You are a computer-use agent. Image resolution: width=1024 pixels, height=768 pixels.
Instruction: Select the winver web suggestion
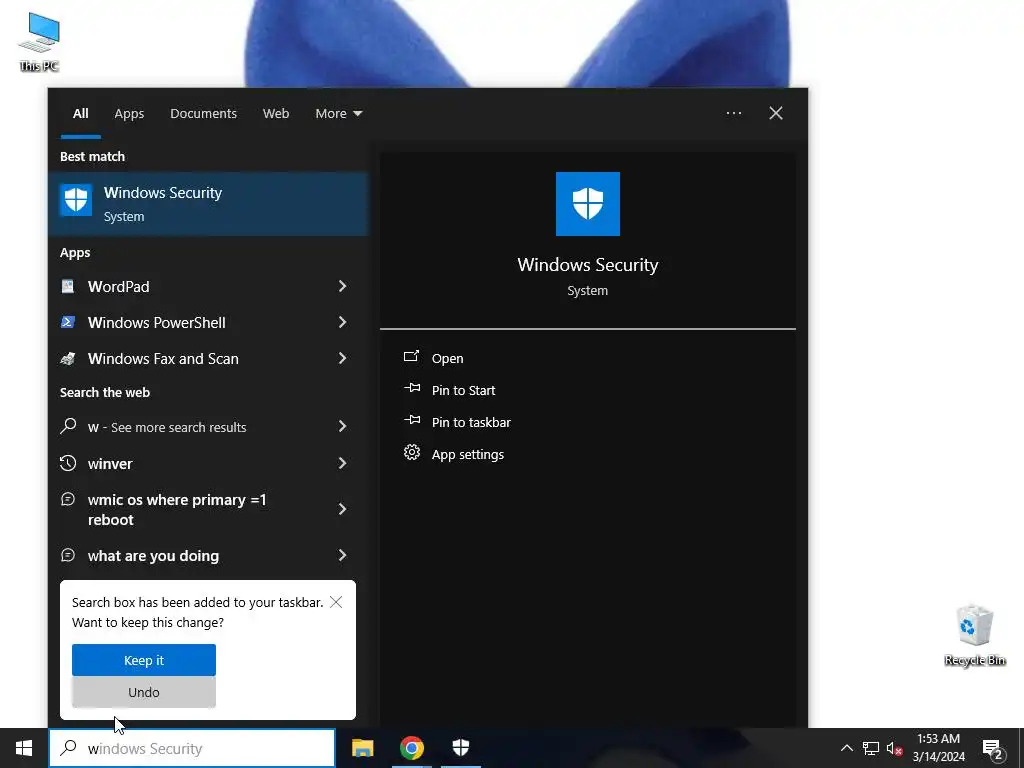[110, 464]
